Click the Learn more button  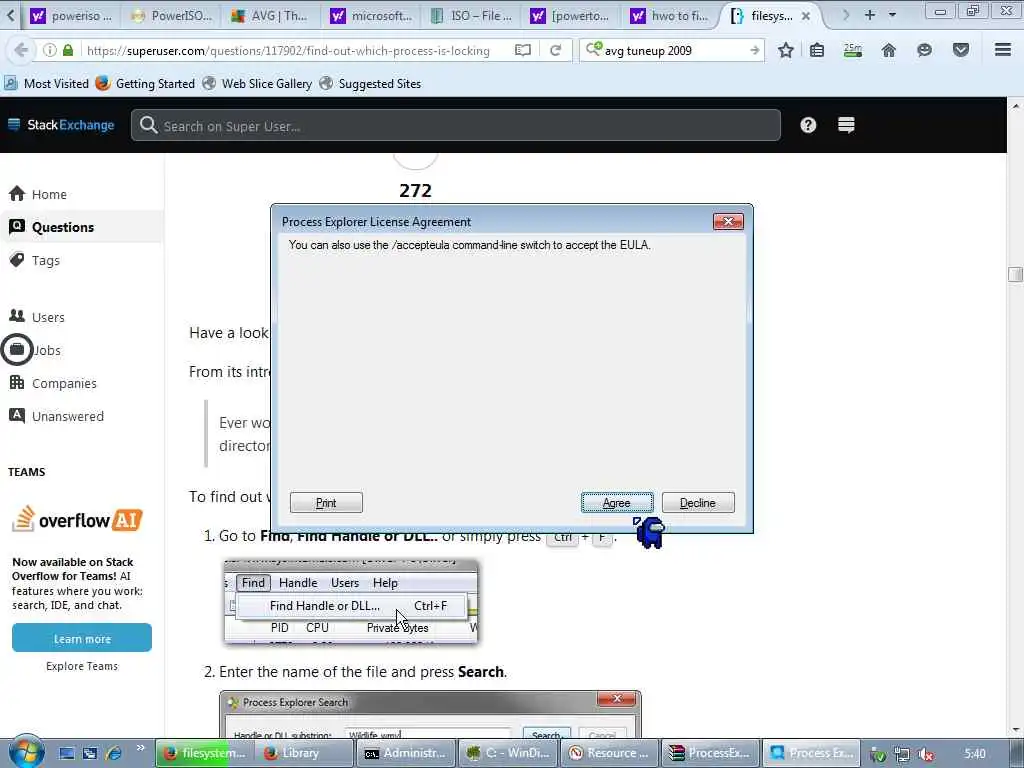click(82, 638)
